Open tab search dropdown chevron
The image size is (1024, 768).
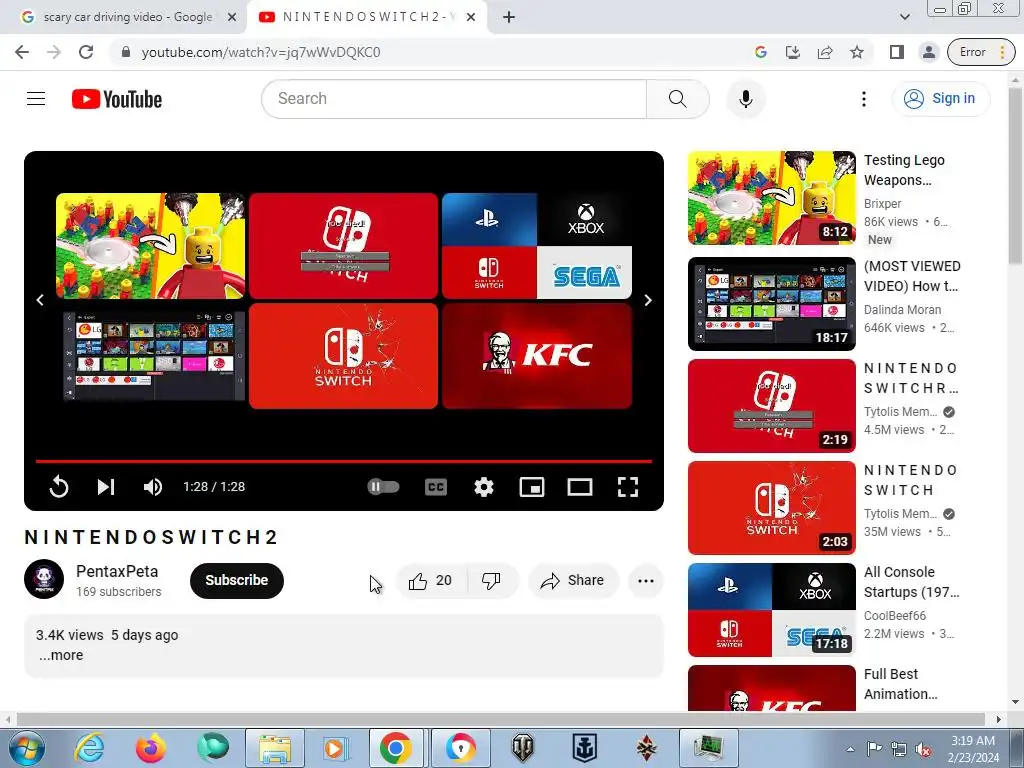(x=904, y=17)
